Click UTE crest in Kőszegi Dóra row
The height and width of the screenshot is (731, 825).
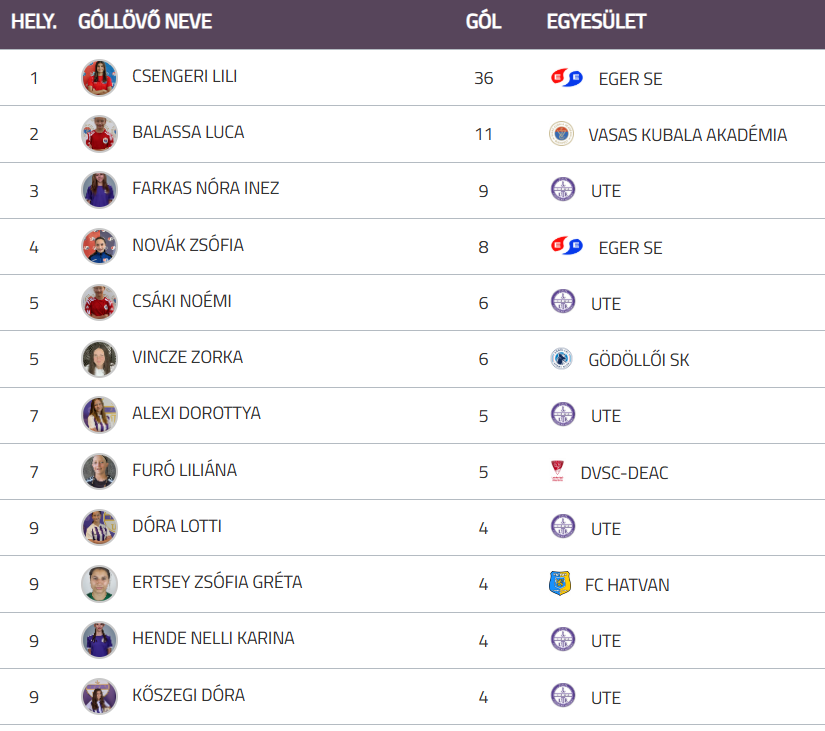click(563, 696)
